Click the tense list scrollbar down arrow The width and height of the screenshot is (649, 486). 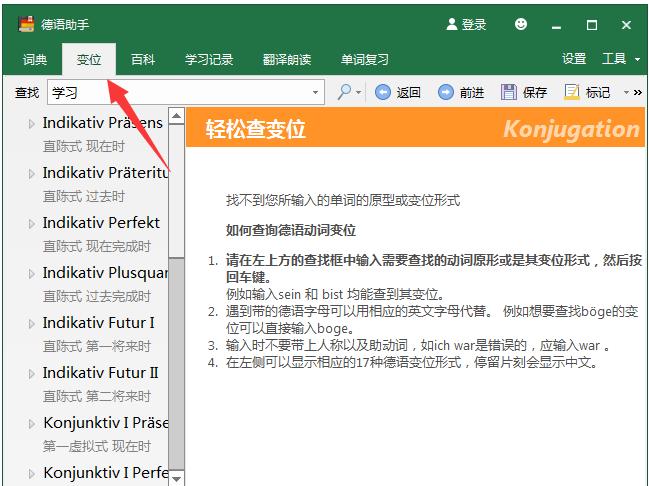(177, 478)
